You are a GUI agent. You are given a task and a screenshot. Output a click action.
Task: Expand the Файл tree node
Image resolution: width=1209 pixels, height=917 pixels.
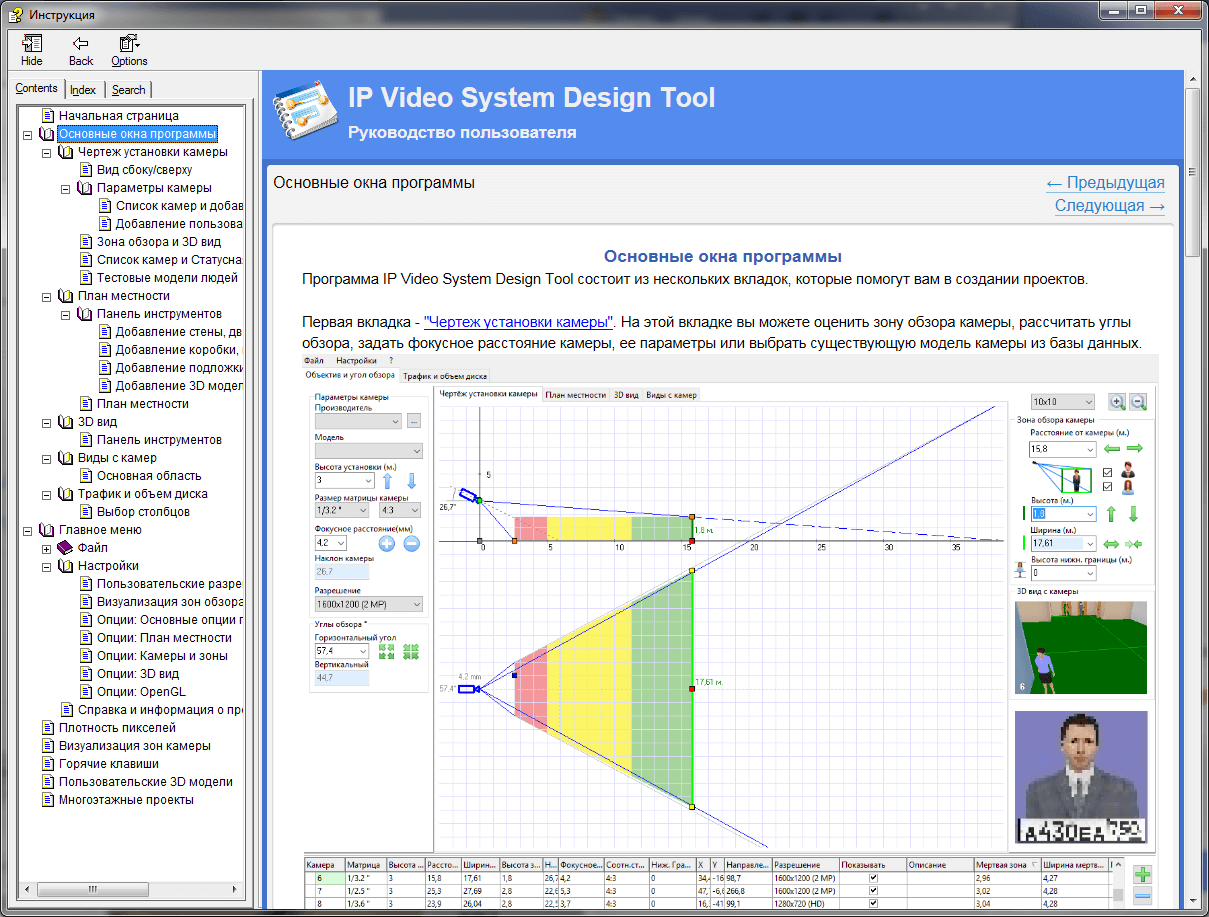click(x=46, y=548)
